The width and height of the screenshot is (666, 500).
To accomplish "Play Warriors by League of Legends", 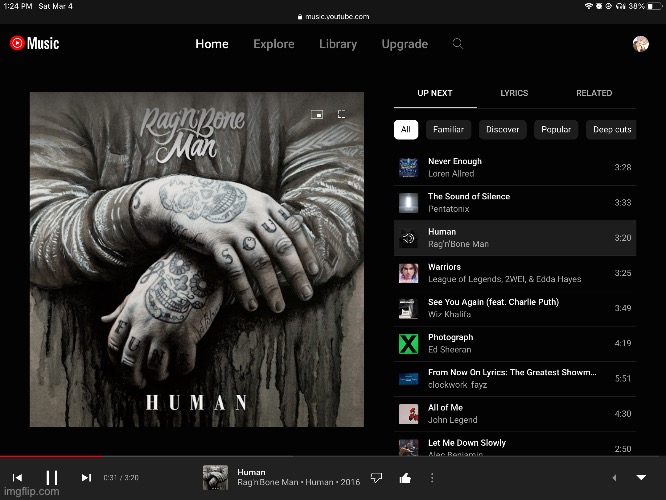I will [515, 273].
